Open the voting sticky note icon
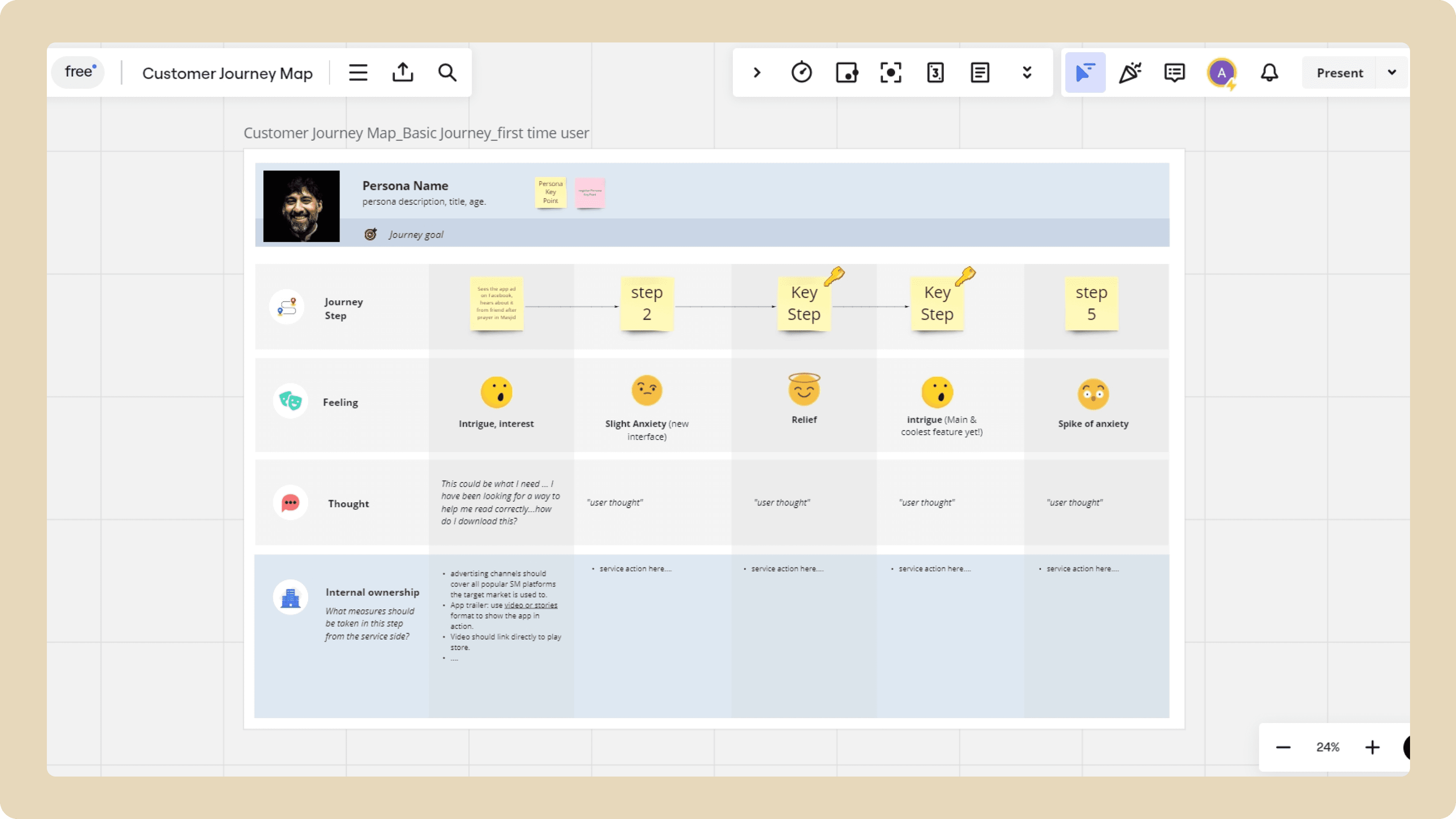 pyautogui.click(x=846, y=73)
